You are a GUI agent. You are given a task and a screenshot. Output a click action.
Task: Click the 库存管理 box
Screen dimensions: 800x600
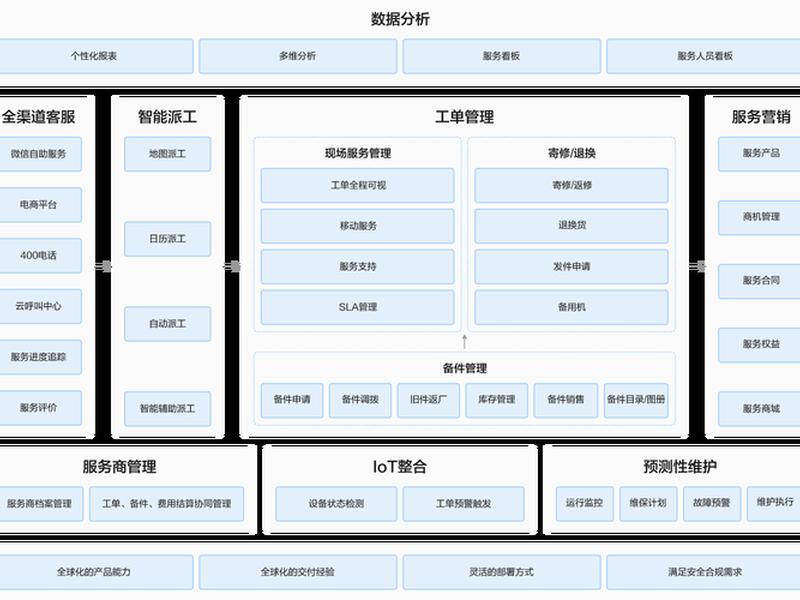(497, 400)
